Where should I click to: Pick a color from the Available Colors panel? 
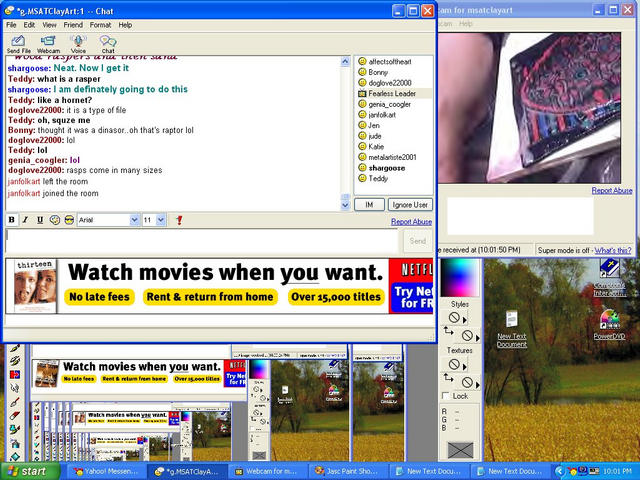461,278
